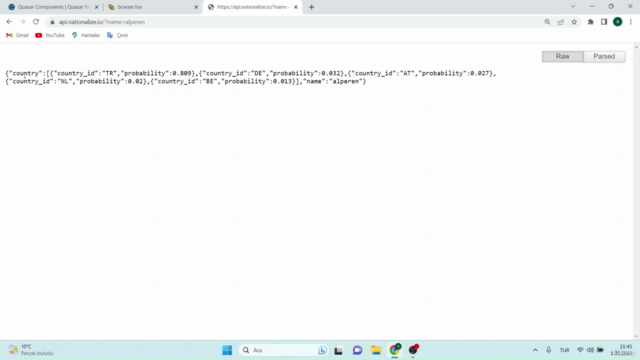The image size is (640, 360).
Task: Open the Chrome profile avatar
Action: click(618, 22)
